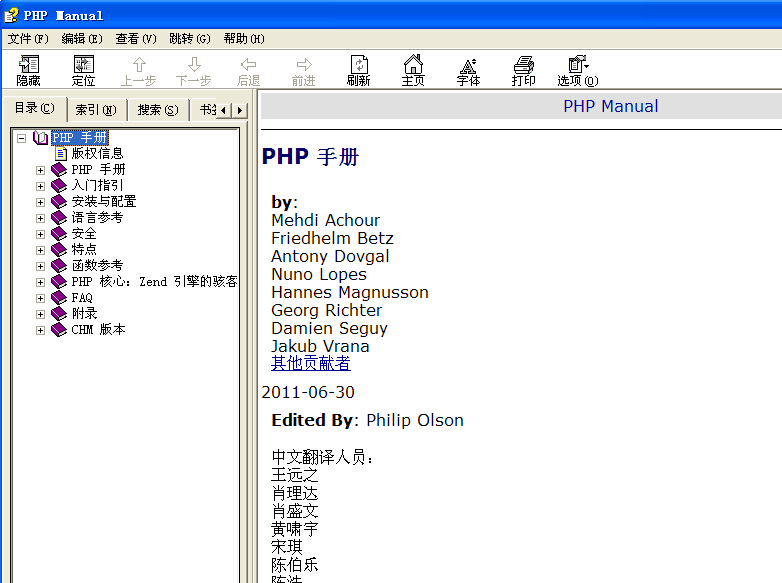Click the page icon beside 版权信息
Viewport: 782px width, 583px height.
point(61,154)
